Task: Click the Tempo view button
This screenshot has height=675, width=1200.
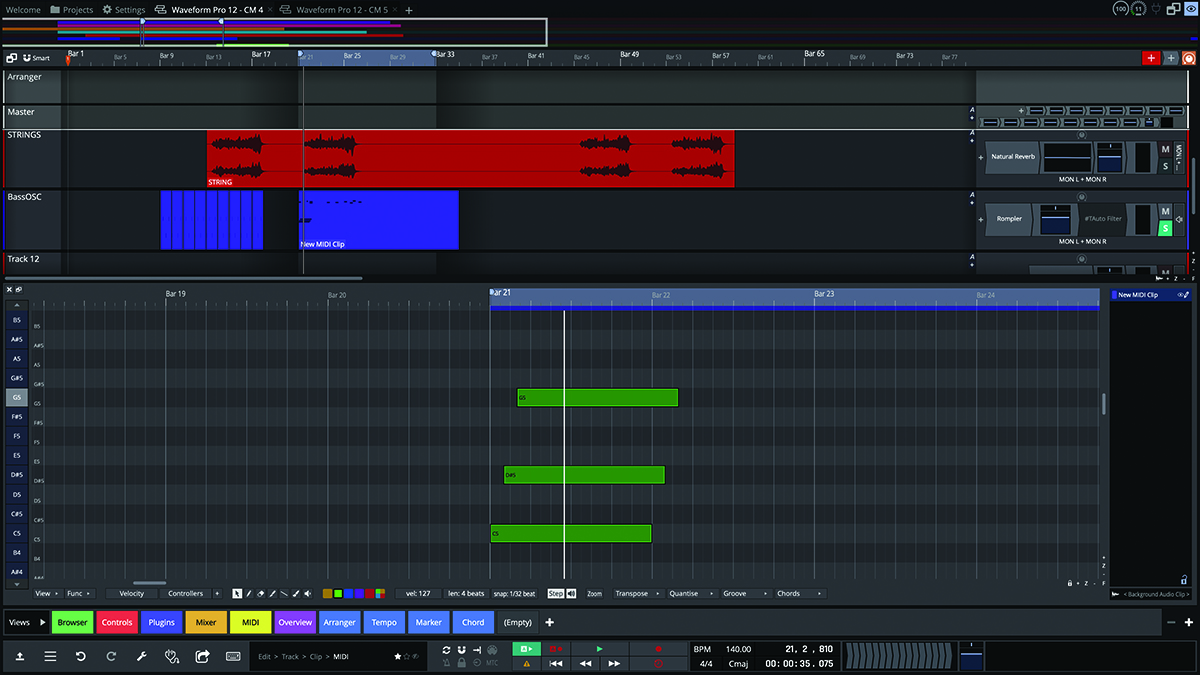Action: pyautogui.click(x=384, y=622)
